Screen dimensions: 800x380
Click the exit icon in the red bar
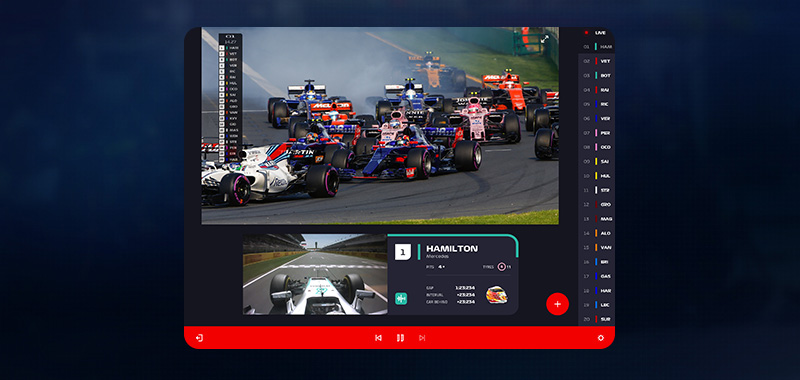(199, 338)
